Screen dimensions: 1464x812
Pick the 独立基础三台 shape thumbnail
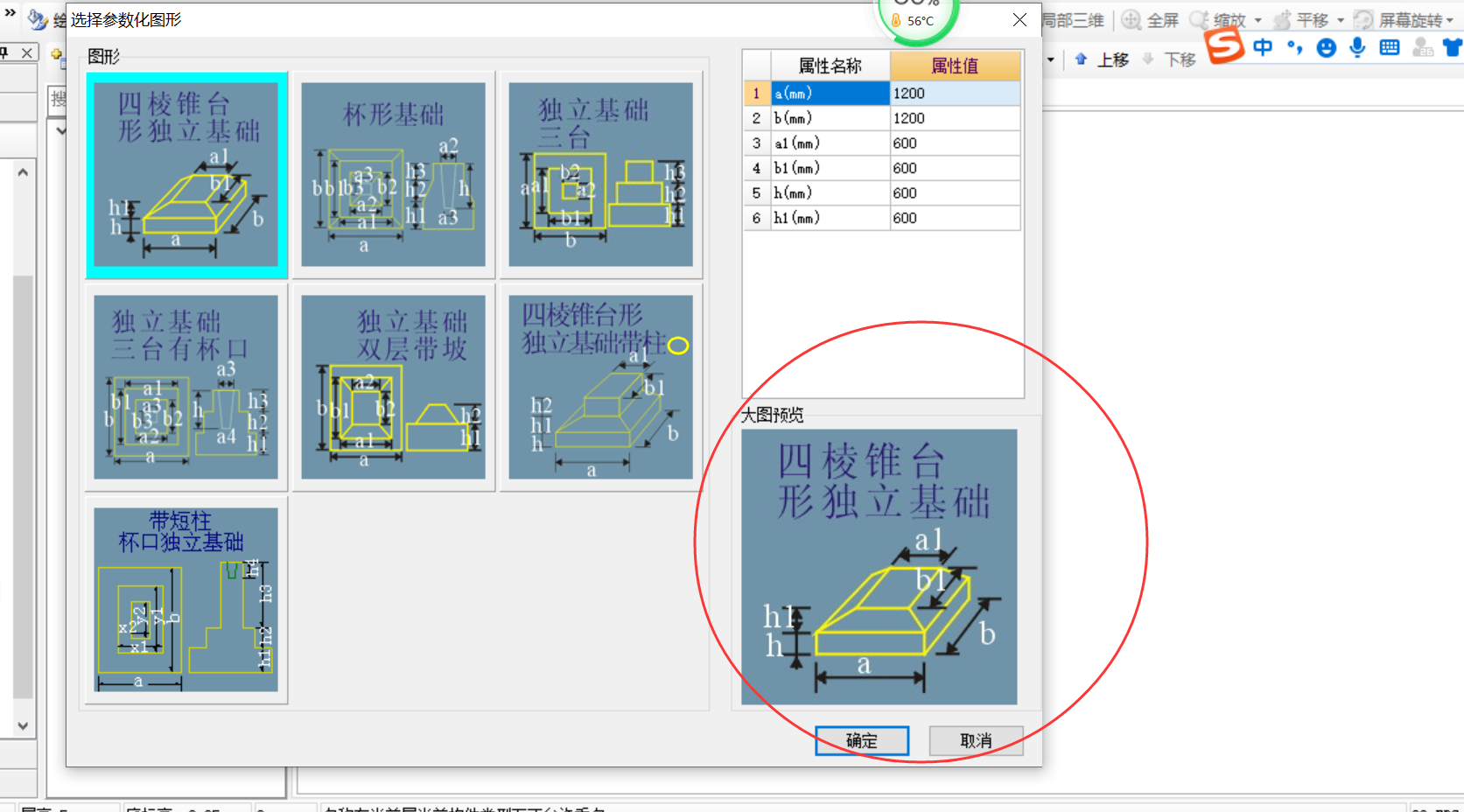pyautogui.click(x=600, y=175)
